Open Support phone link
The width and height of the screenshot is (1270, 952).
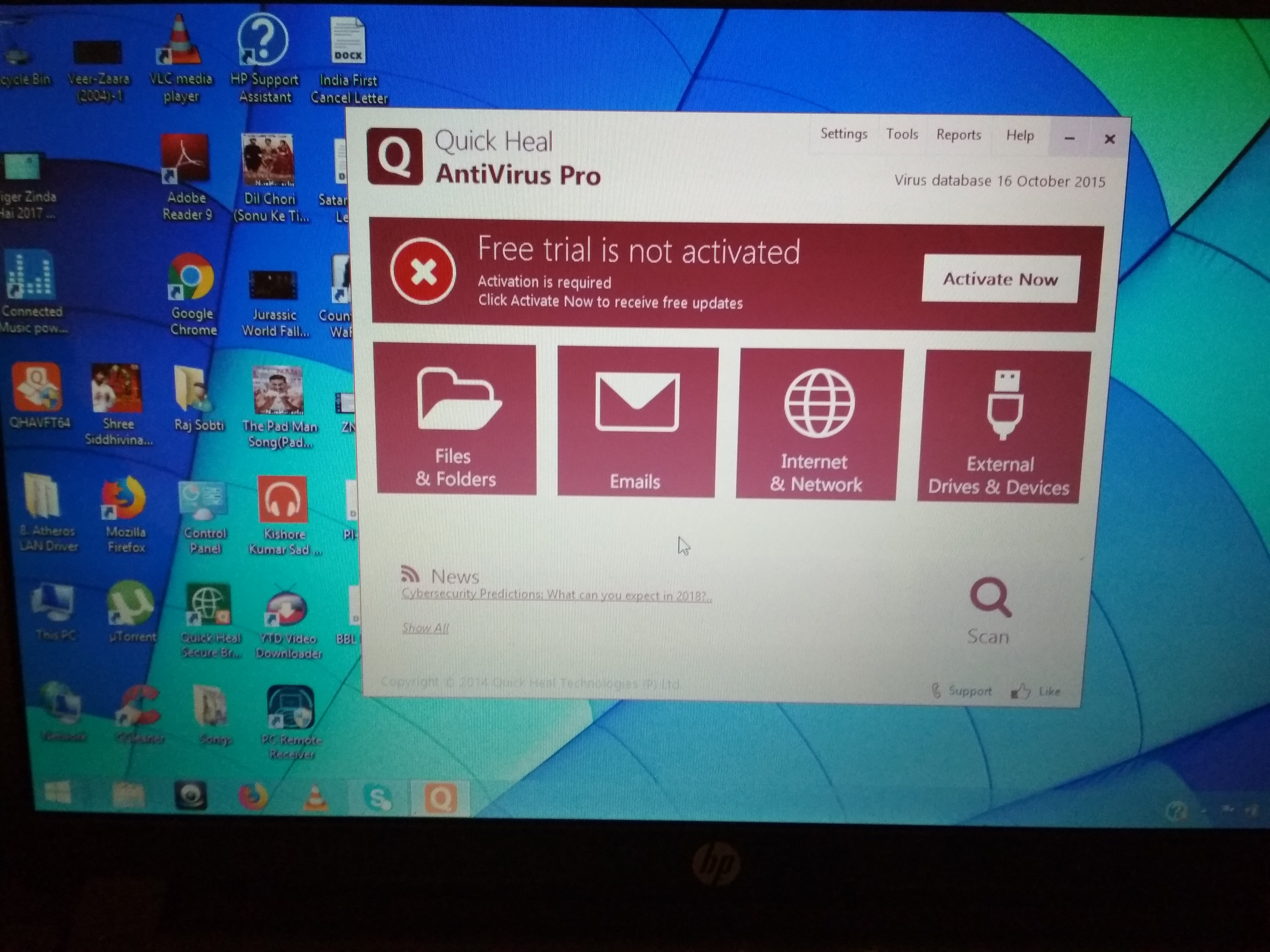[962, 690]
